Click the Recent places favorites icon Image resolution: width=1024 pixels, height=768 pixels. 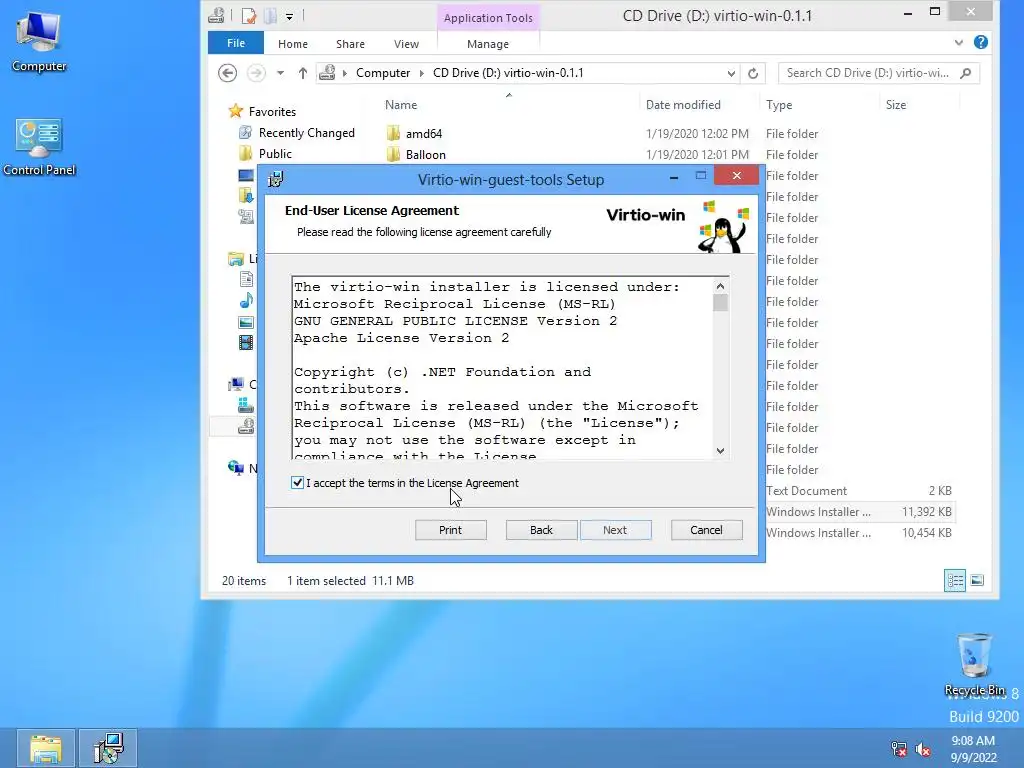coord(246,216)
